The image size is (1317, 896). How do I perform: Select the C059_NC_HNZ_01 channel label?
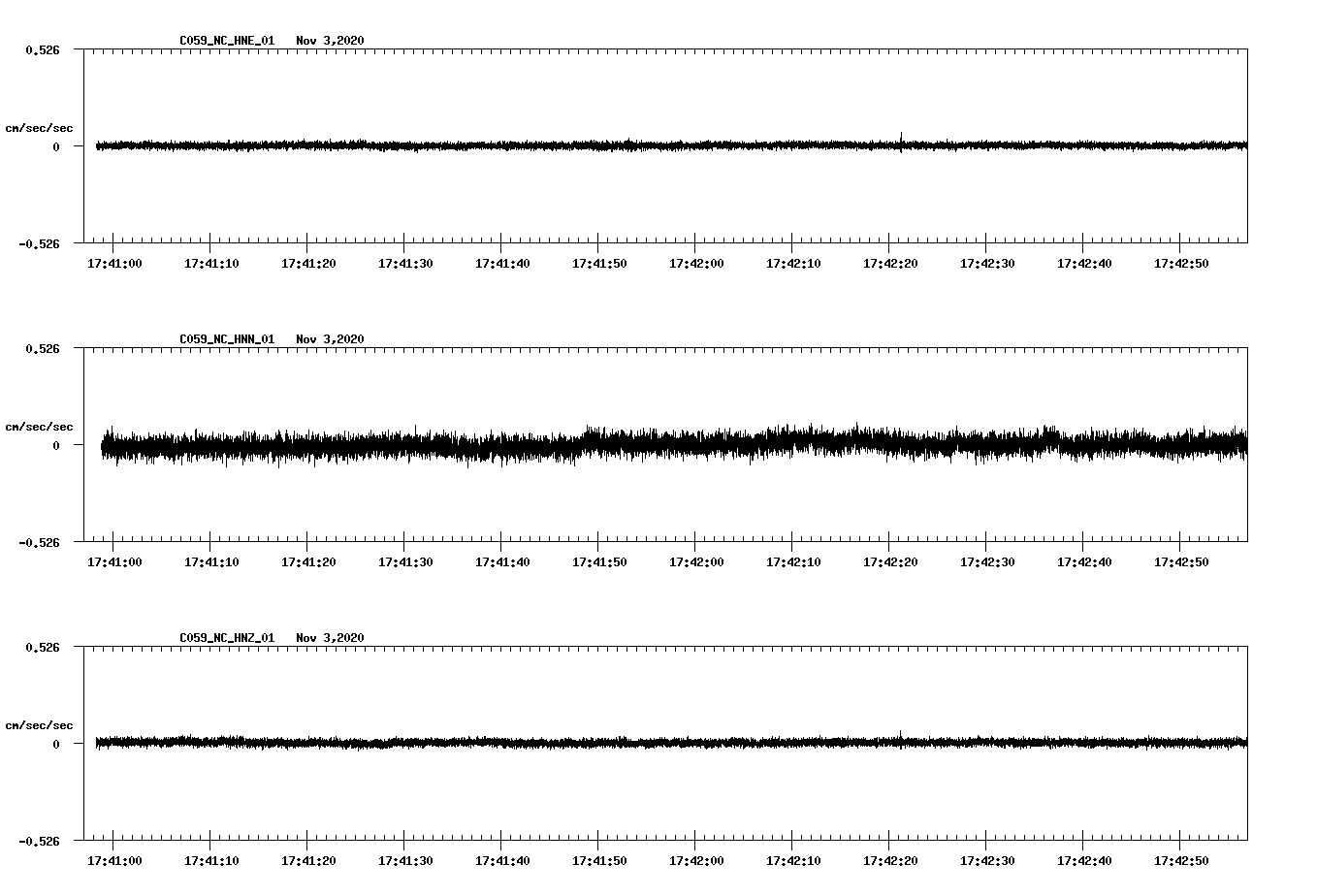[x=225, y=636]
